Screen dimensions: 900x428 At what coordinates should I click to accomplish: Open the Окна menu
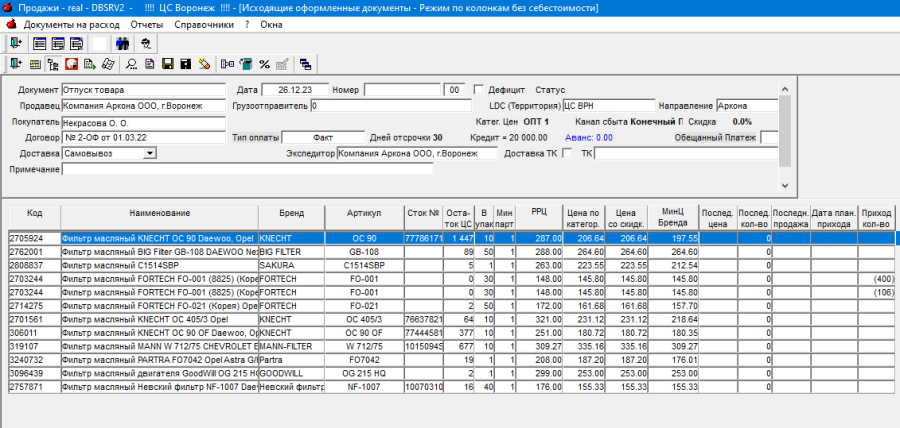pyautogui.click(x=271, y=25)
